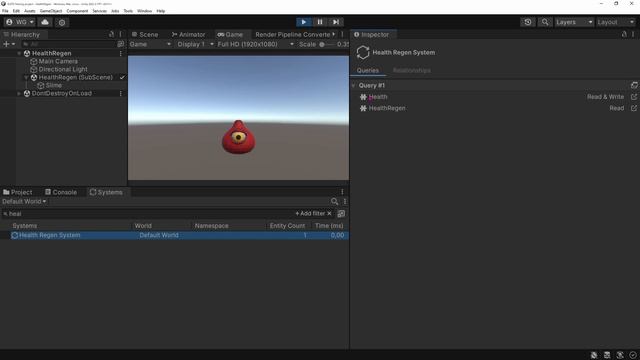640x360 pixels.
Task: Open the Inspector three-dot menu
Action: pyautogui.click(x=633, y=34)
